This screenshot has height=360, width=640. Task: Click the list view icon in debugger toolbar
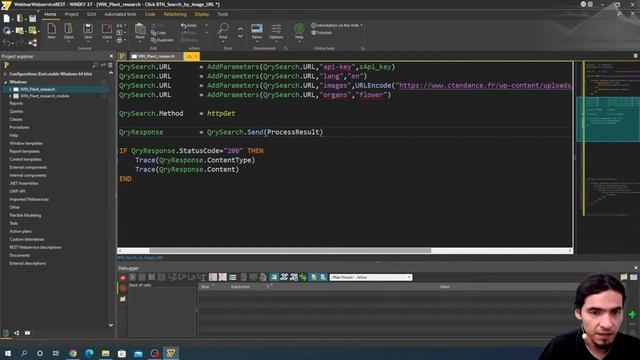233,278
